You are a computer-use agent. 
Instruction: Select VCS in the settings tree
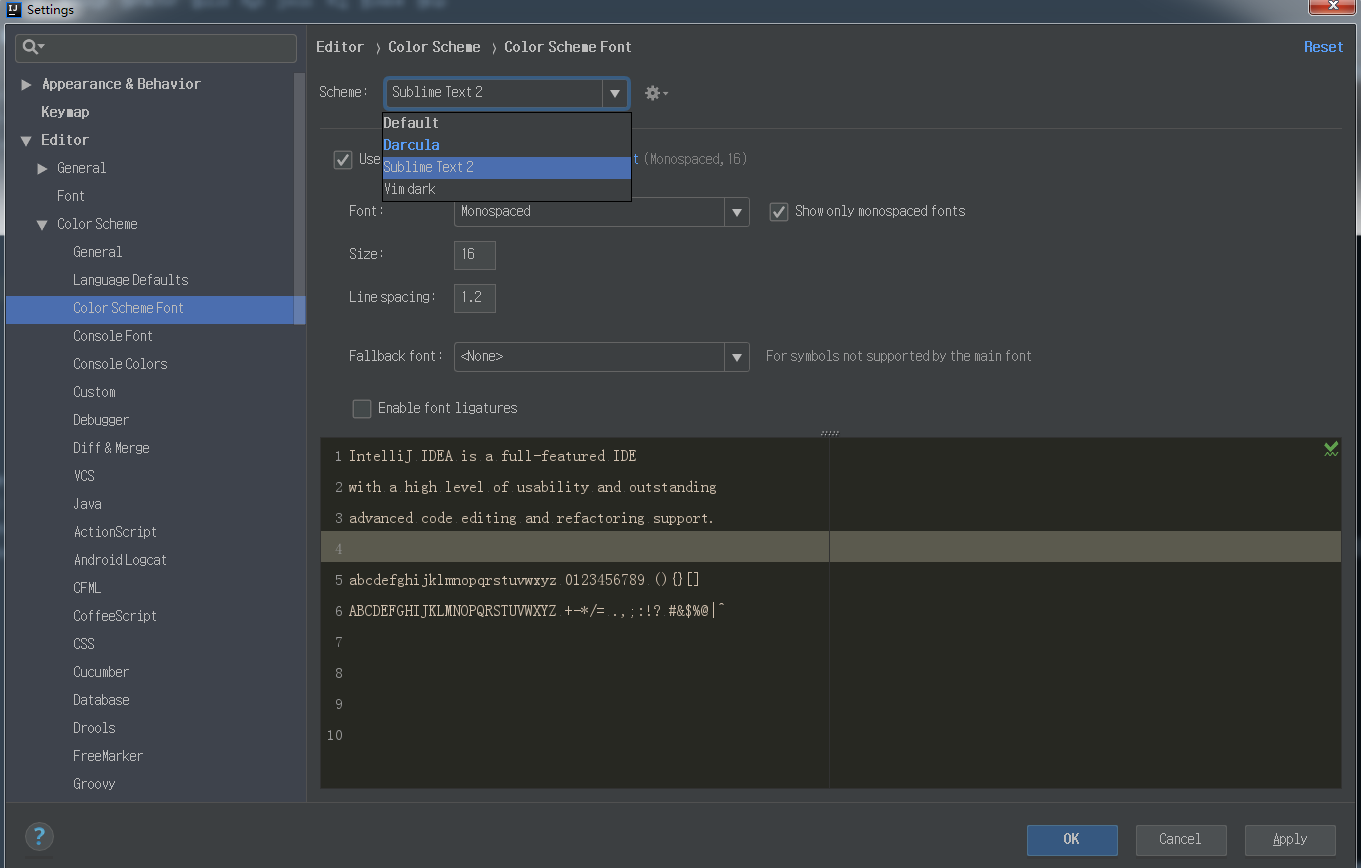84,476
